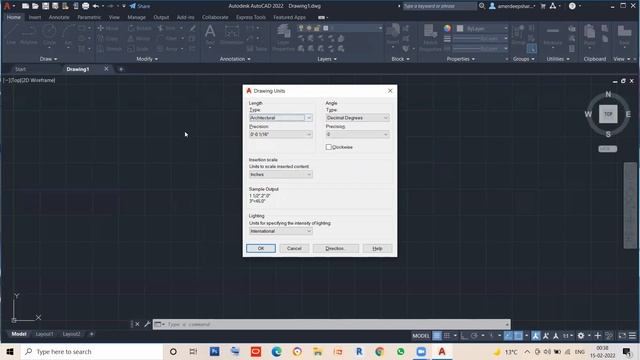Click the Insert block icon
640x360 pixels.
[393, 34]
